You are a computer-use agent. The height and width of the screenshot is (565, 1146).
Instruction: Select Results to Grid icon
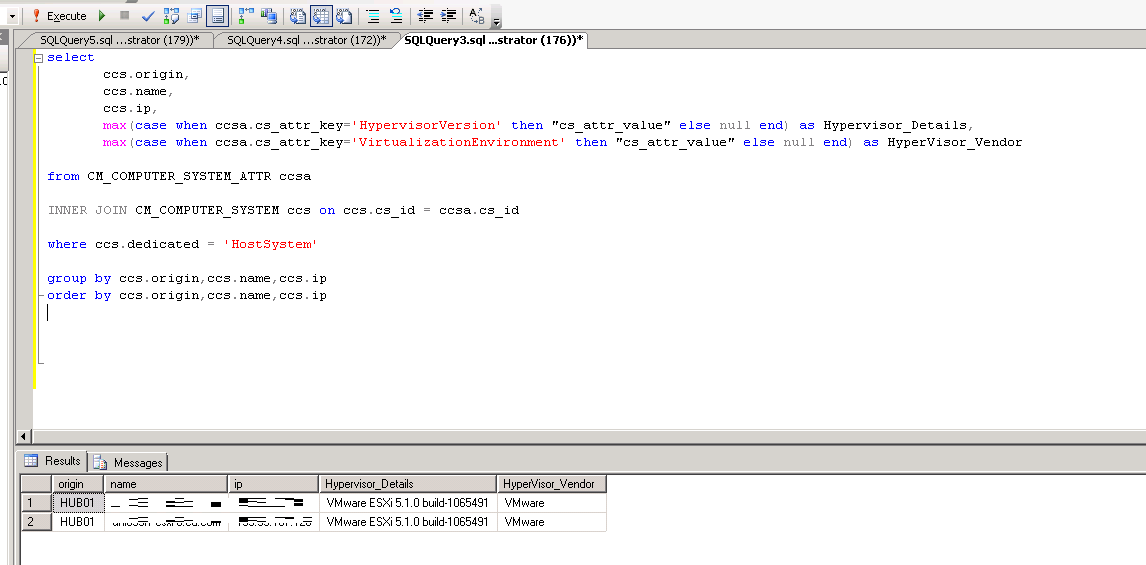(321, 15)
